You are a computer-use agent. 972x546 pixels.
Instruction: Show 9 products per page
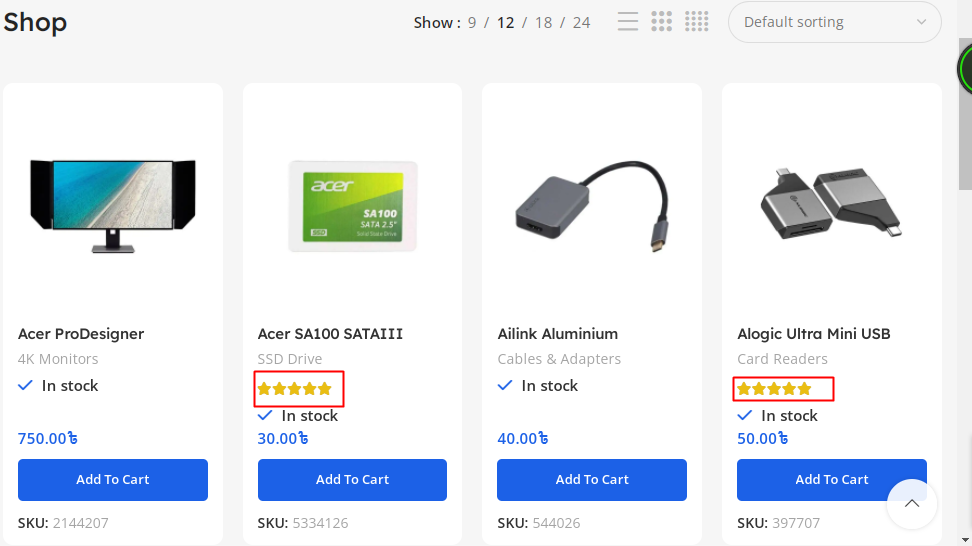tap(472, 22)
